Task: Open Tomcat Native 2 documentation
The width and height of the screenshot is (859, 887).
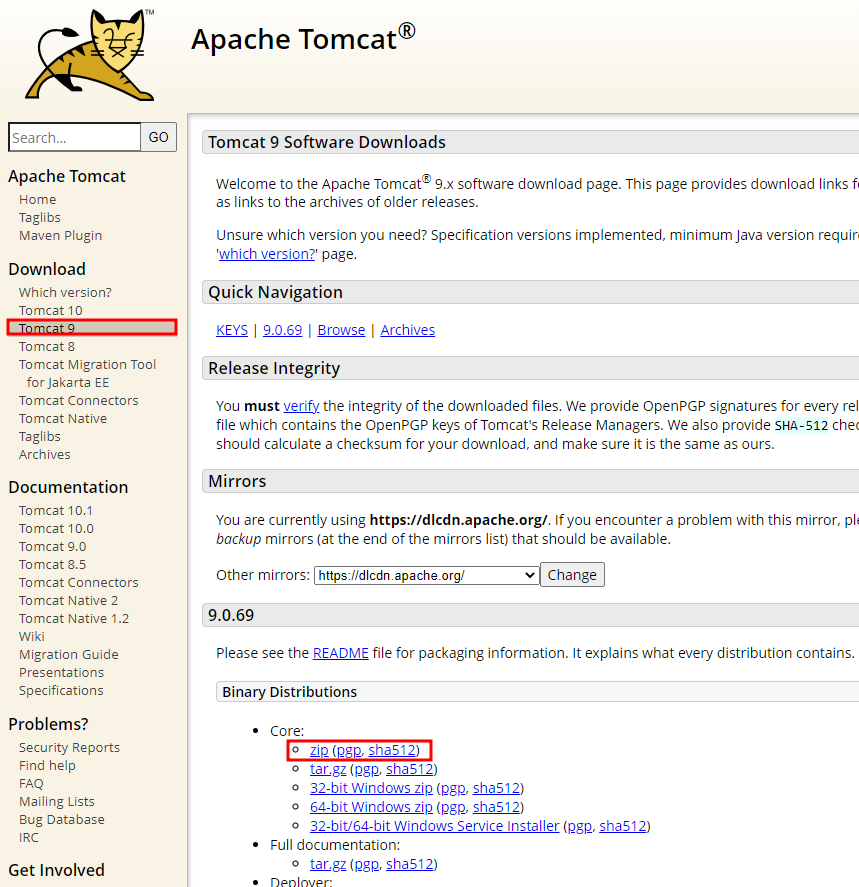Action: (68, 601)
